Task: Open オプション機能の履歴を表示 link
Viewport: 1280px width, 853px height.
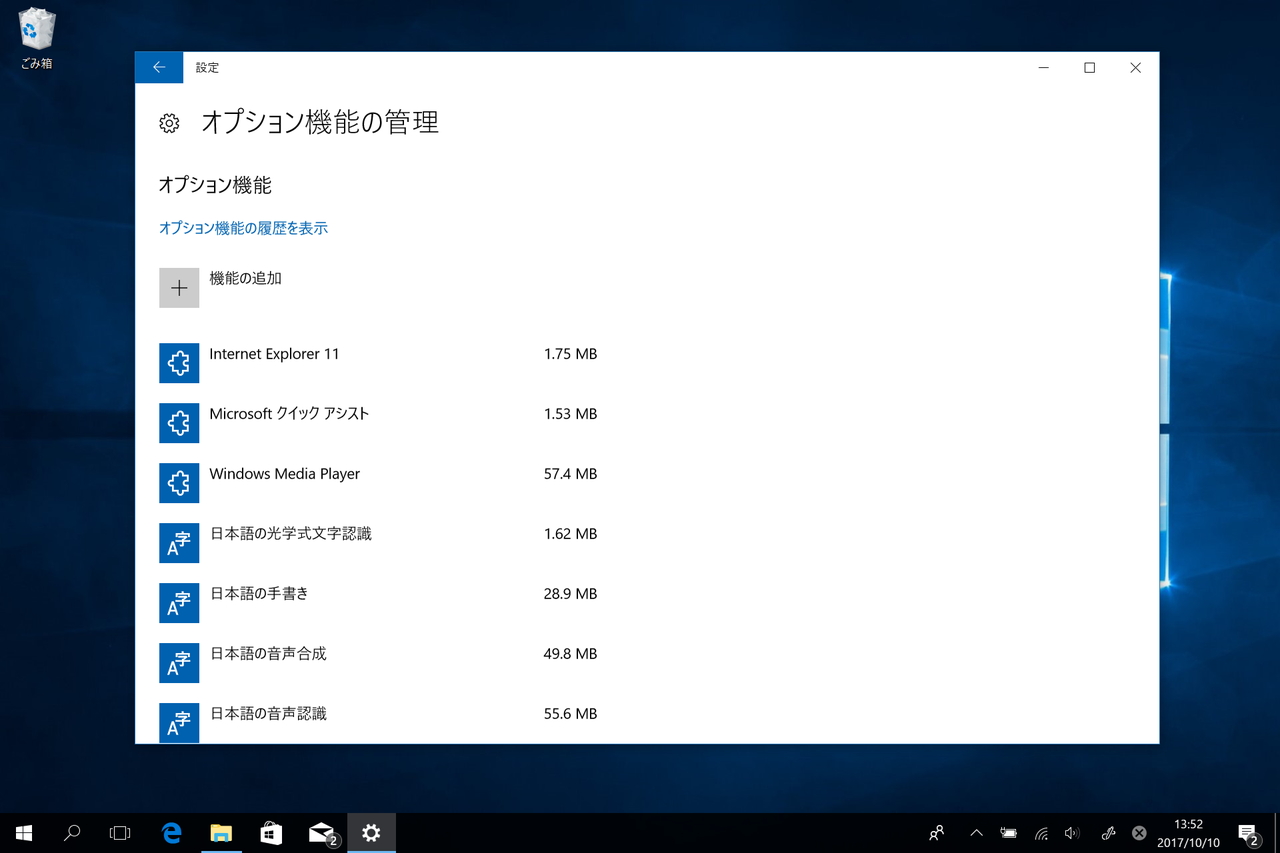Action: 243,228
